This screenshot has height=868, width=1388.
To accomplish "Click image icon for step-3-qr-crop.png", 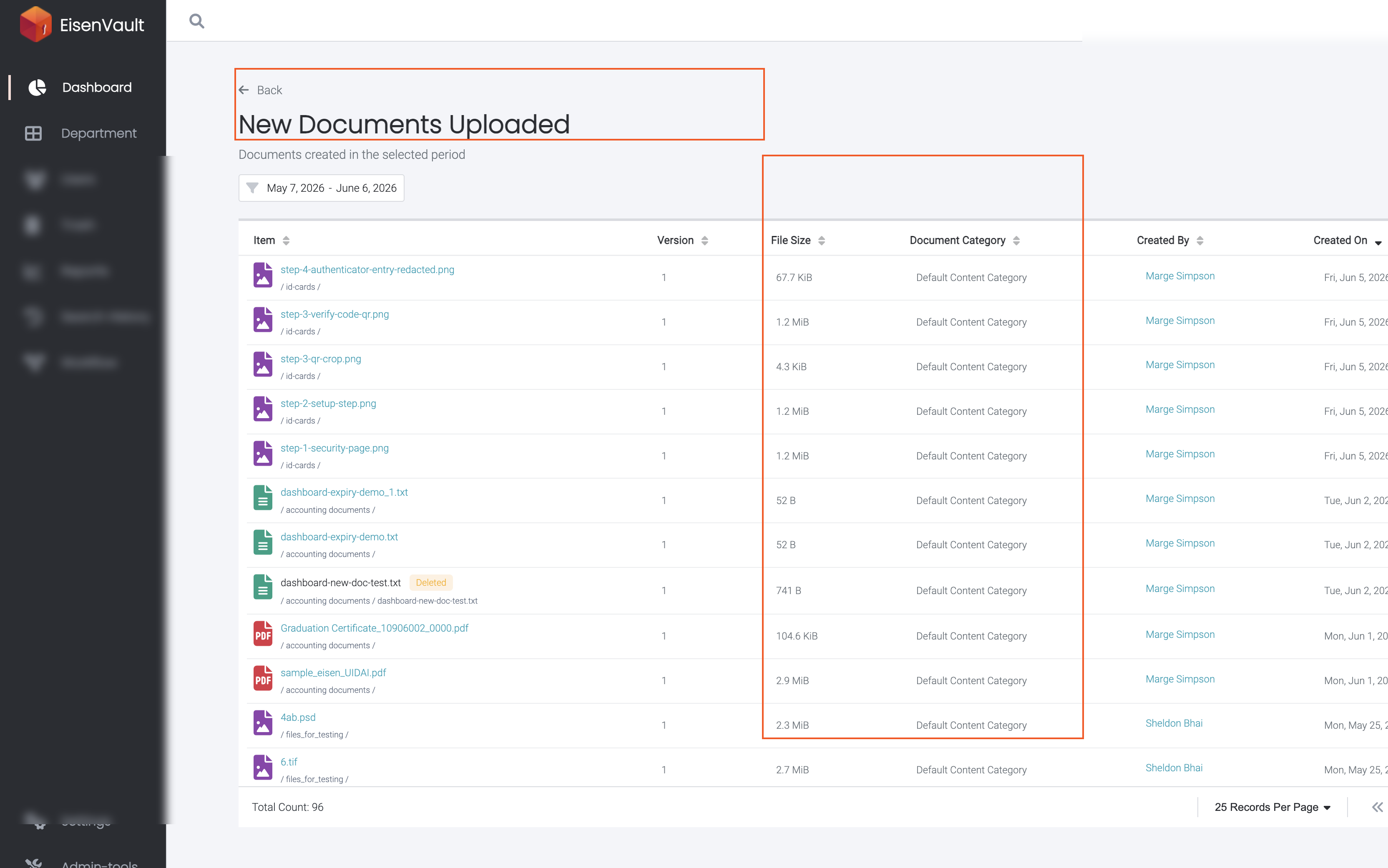I will coord(263,364).
